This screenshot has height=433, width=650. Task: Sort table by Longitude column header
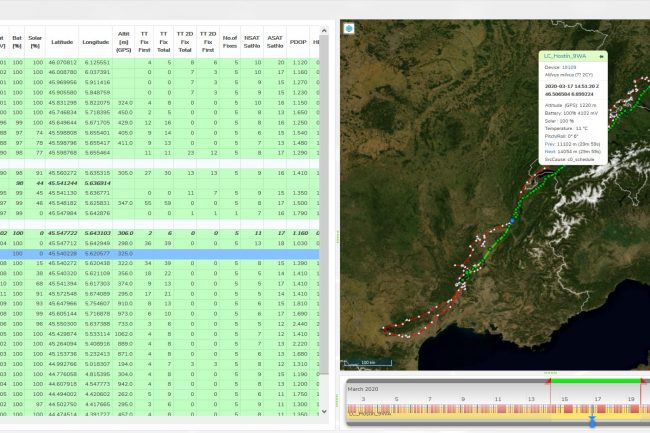tap(96, 43)
